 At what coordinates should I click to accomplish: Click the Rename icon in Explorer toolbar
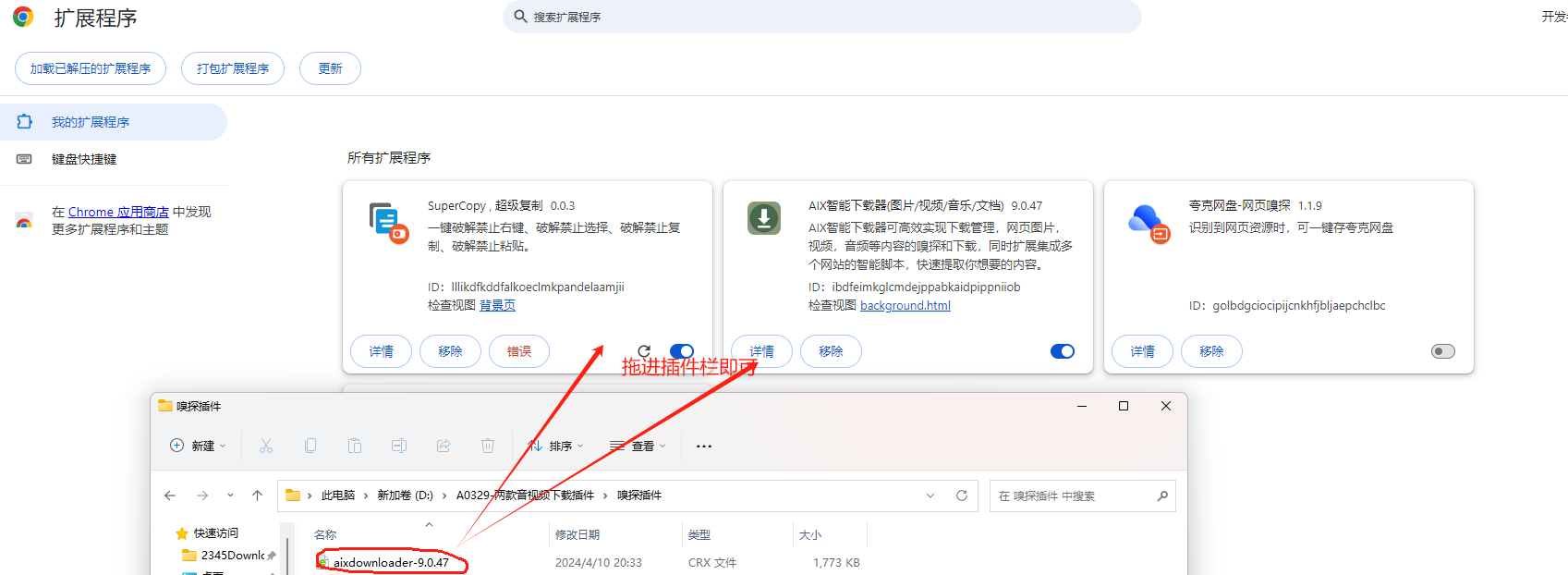(x=399, y=446)
